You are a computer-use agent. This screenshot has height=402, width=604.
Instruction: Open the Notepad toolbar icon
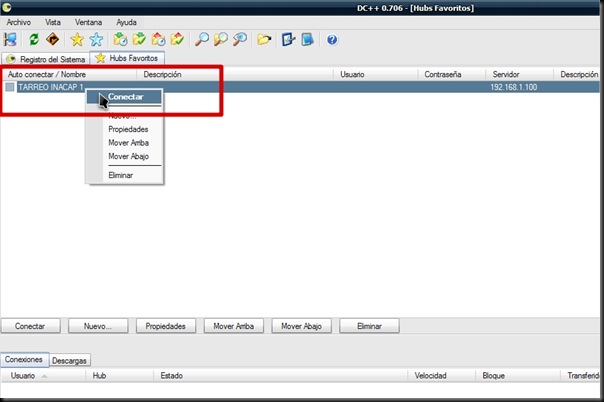click(307, 39)
